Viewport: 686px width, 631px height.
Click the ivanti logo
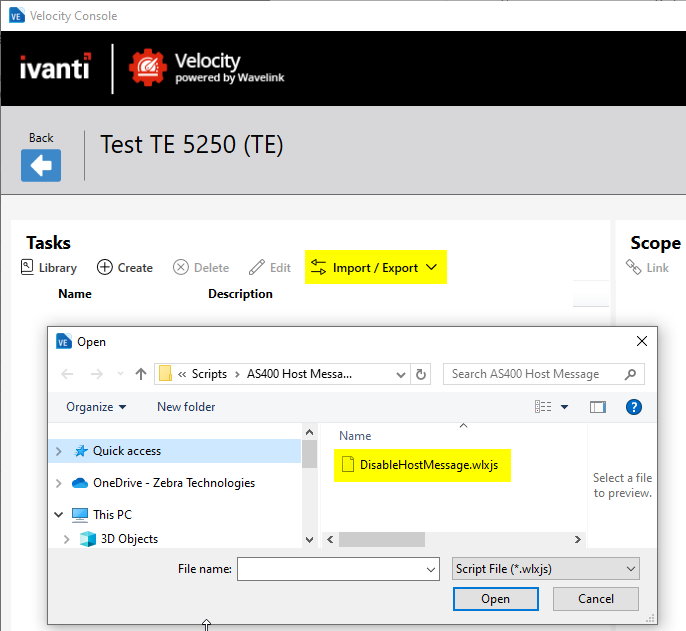56,67
